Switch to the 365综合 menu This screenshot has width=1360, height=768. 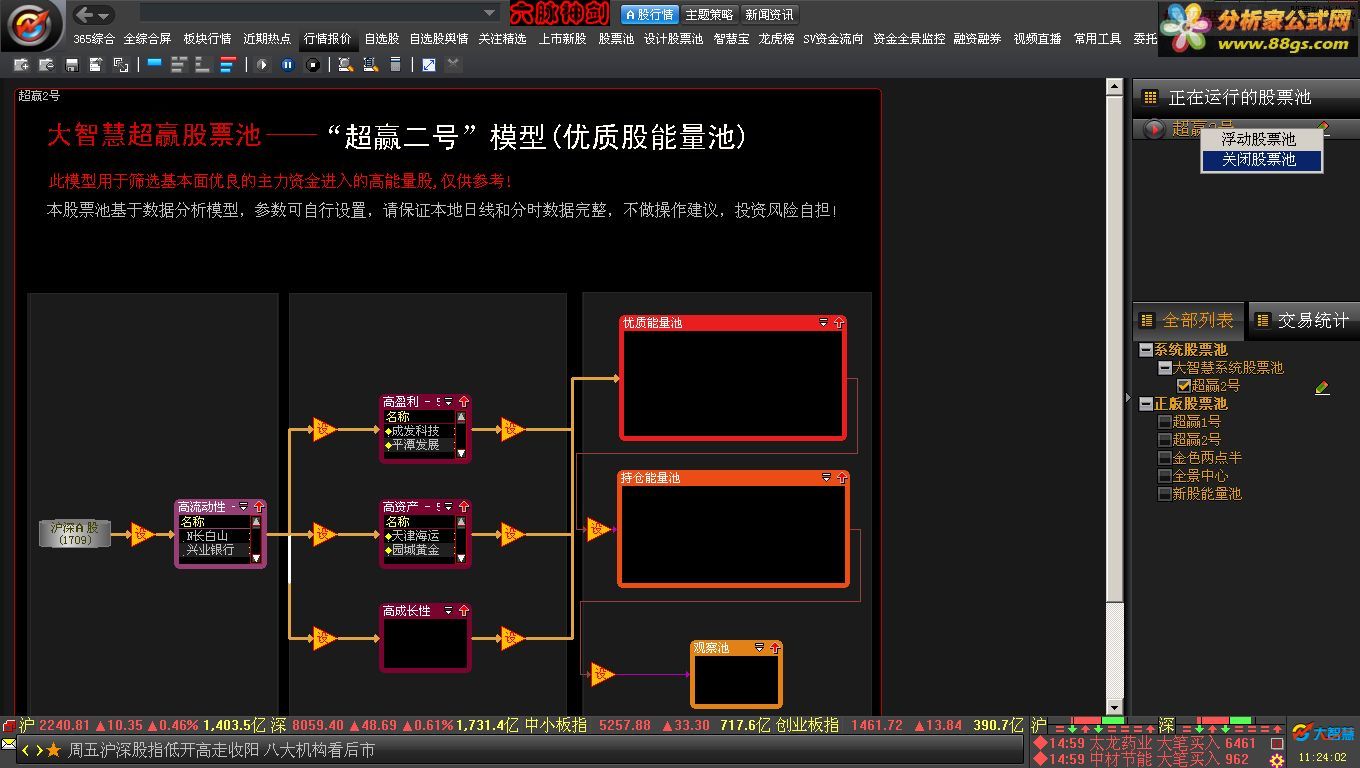point(94,39)
